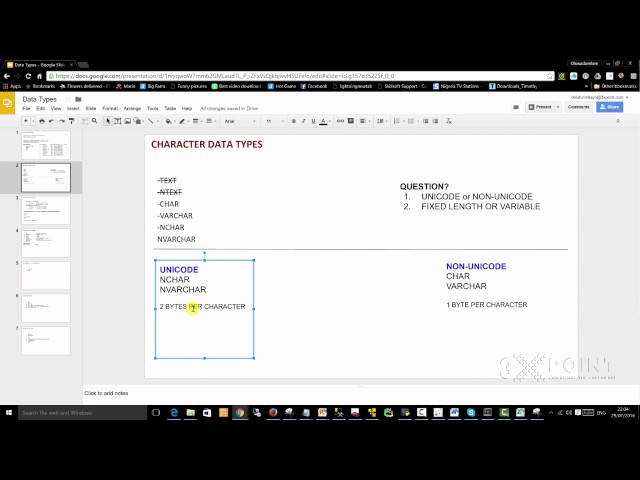Star the Data Types presentation
The height and width of the screenshot is (480, 640).
[x=68, y=99]
